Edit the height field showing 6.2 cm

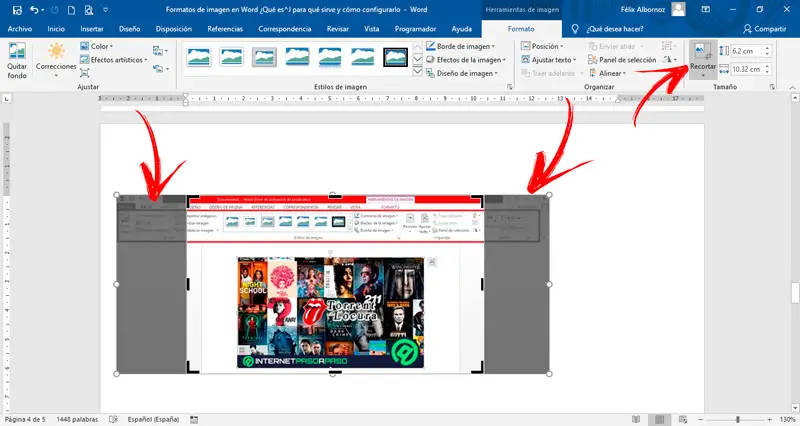point(746,51)
